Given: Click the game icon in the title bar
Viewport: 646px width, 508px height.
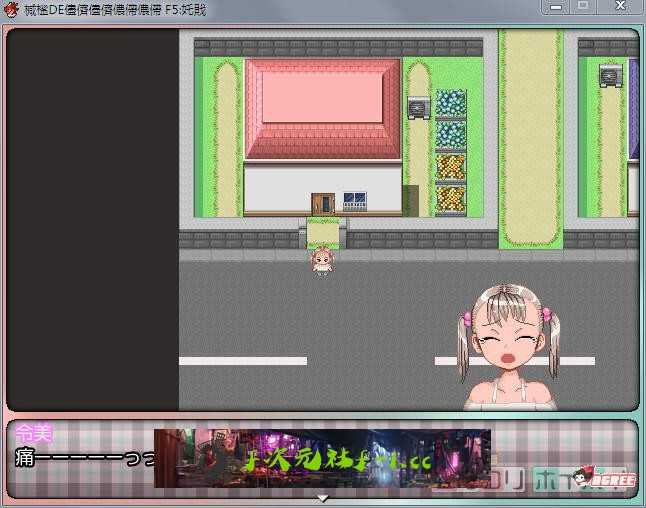Looking at the screenshot, I should tap(12, 9).
